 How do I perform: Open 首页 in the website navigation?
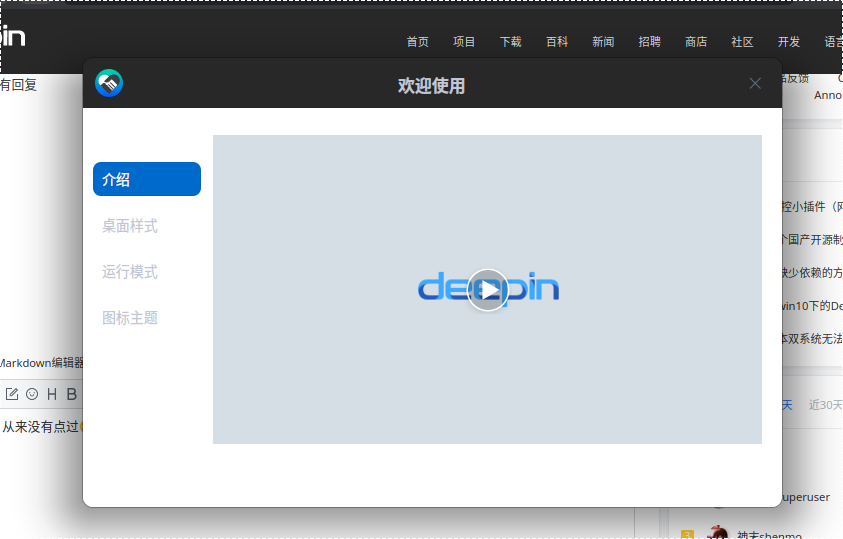(x=417, y=42)
